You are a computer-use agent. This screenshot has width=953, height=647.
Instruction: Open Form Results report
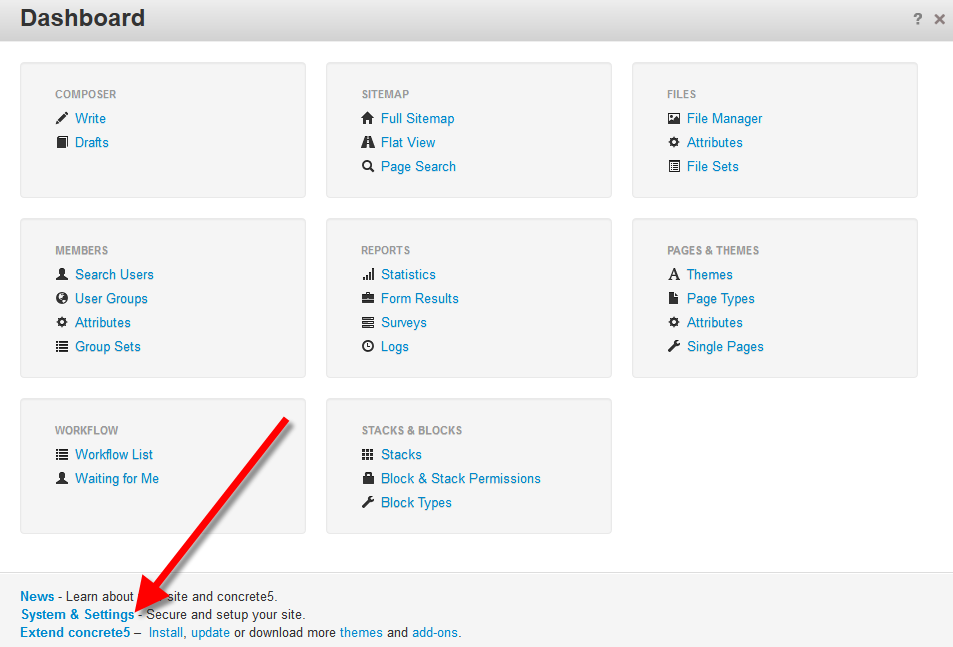[x=419, y=298]
